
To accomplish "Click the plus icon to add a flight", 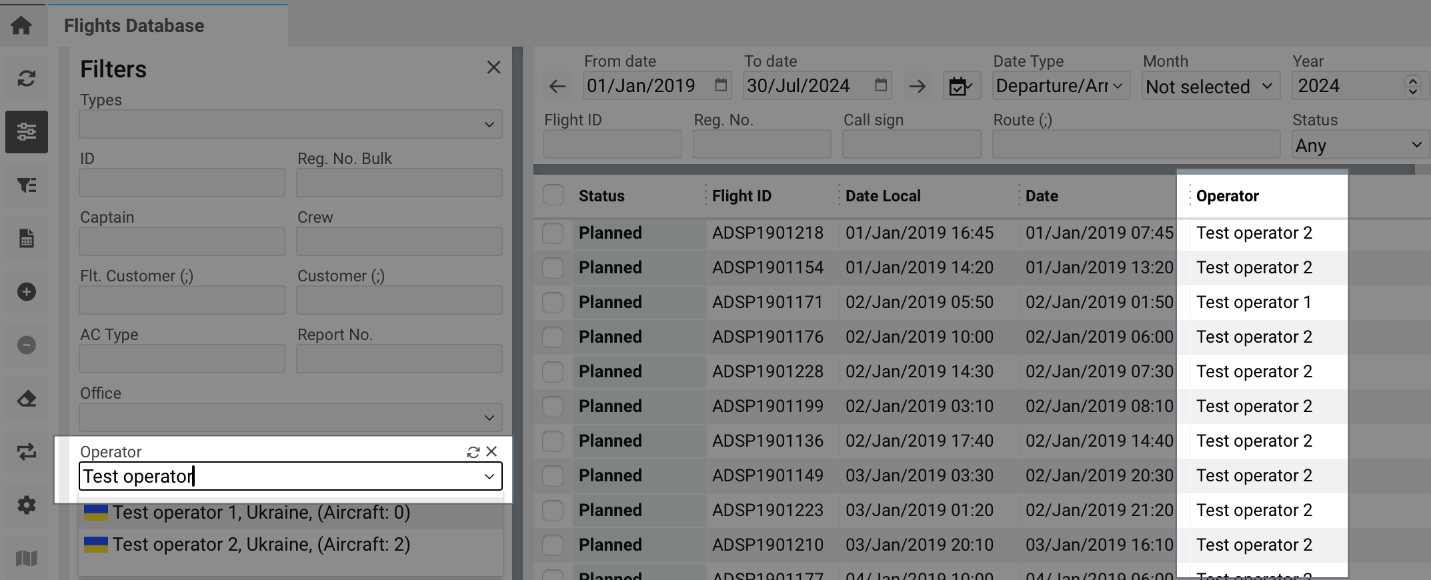I will pyautogui.click(x=24, y=291).
